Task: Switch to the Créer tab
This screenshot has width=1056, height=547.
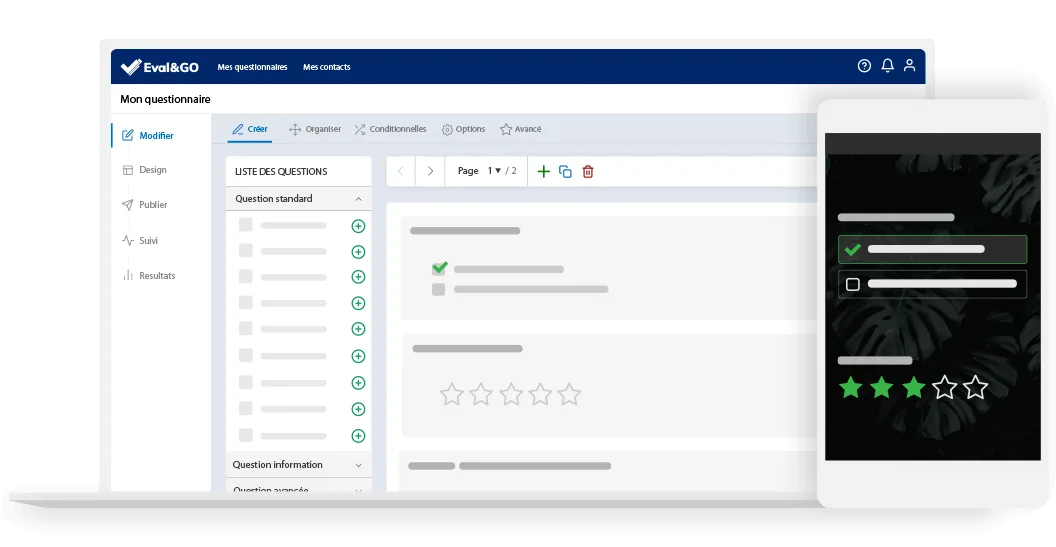Action: [250, 129]
